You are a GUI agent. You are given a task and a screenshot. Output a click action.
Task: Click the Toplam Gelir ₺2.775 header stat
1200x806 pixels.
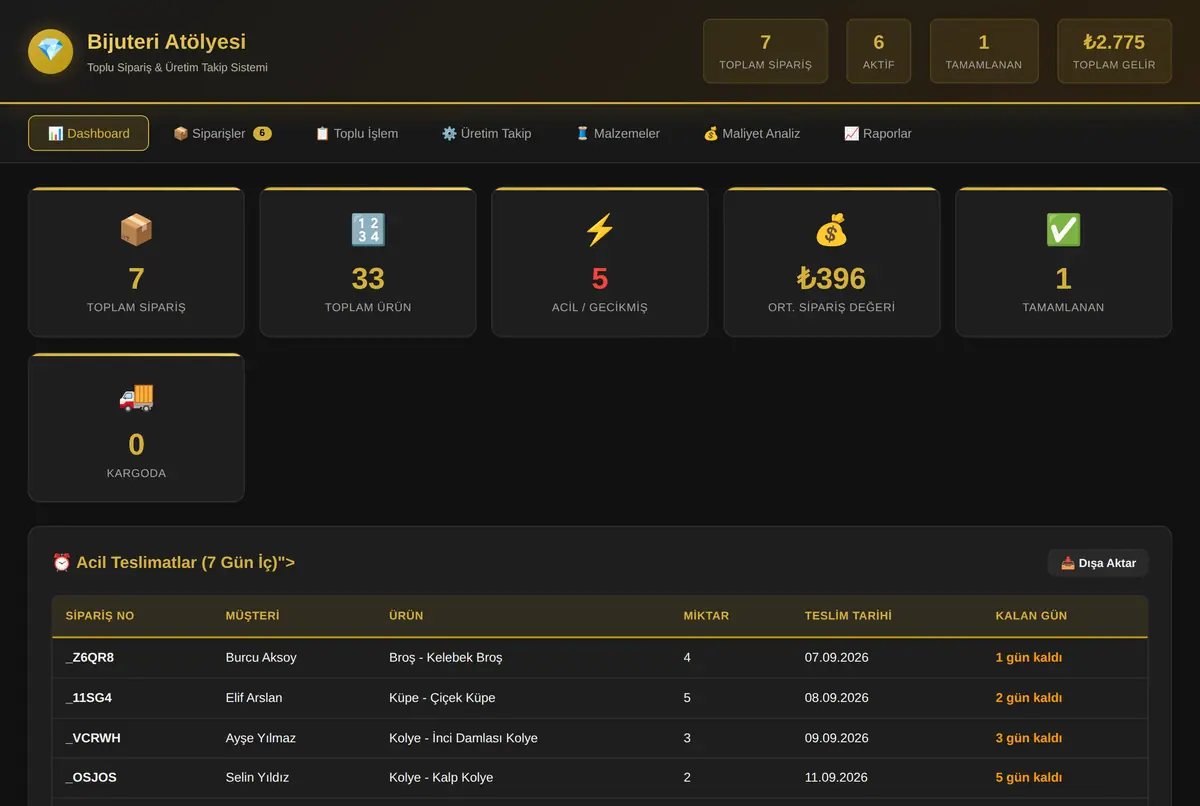pos(1114,51)
